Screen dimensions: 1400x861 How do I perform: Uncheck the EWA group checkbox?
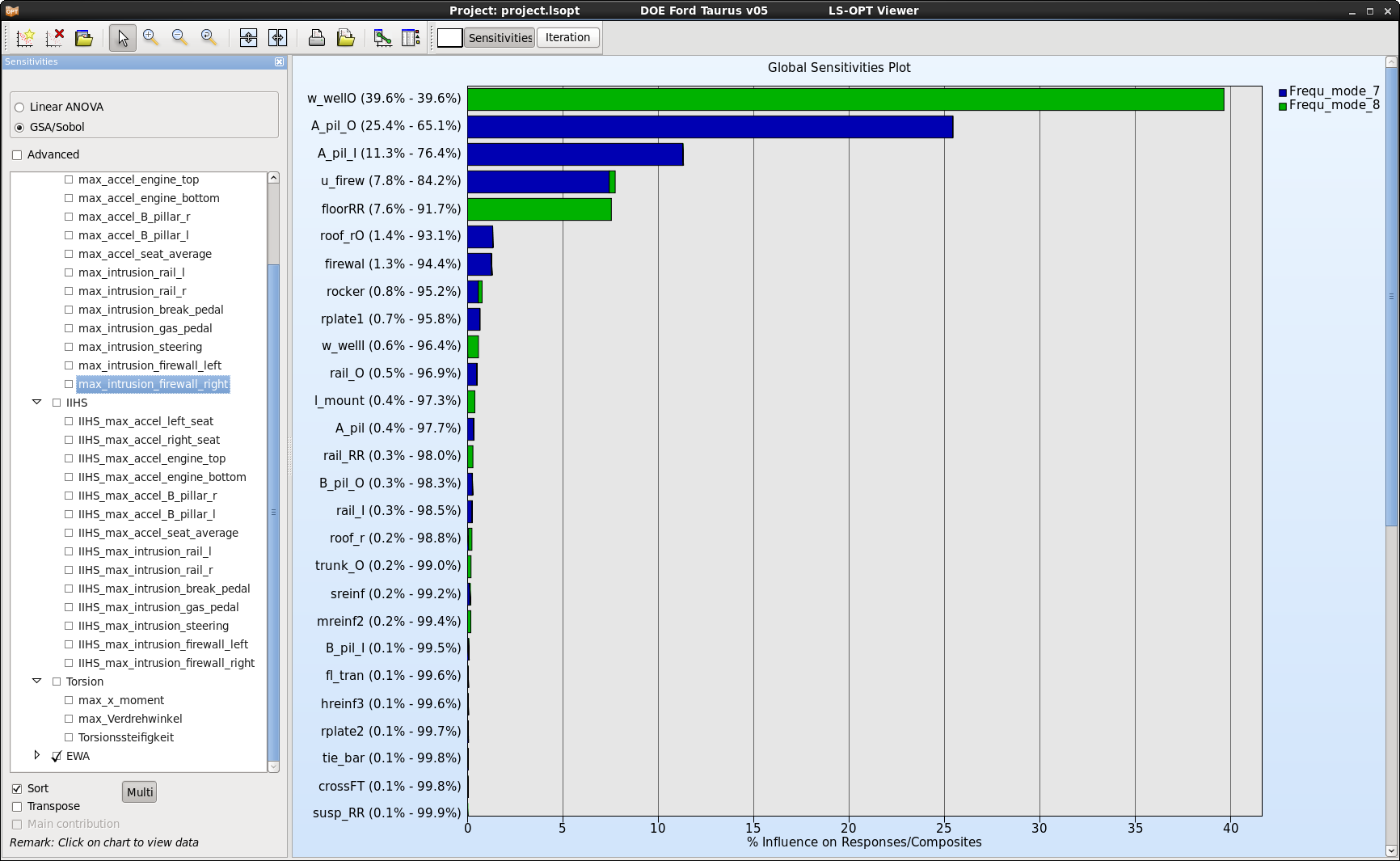(57, 756)
